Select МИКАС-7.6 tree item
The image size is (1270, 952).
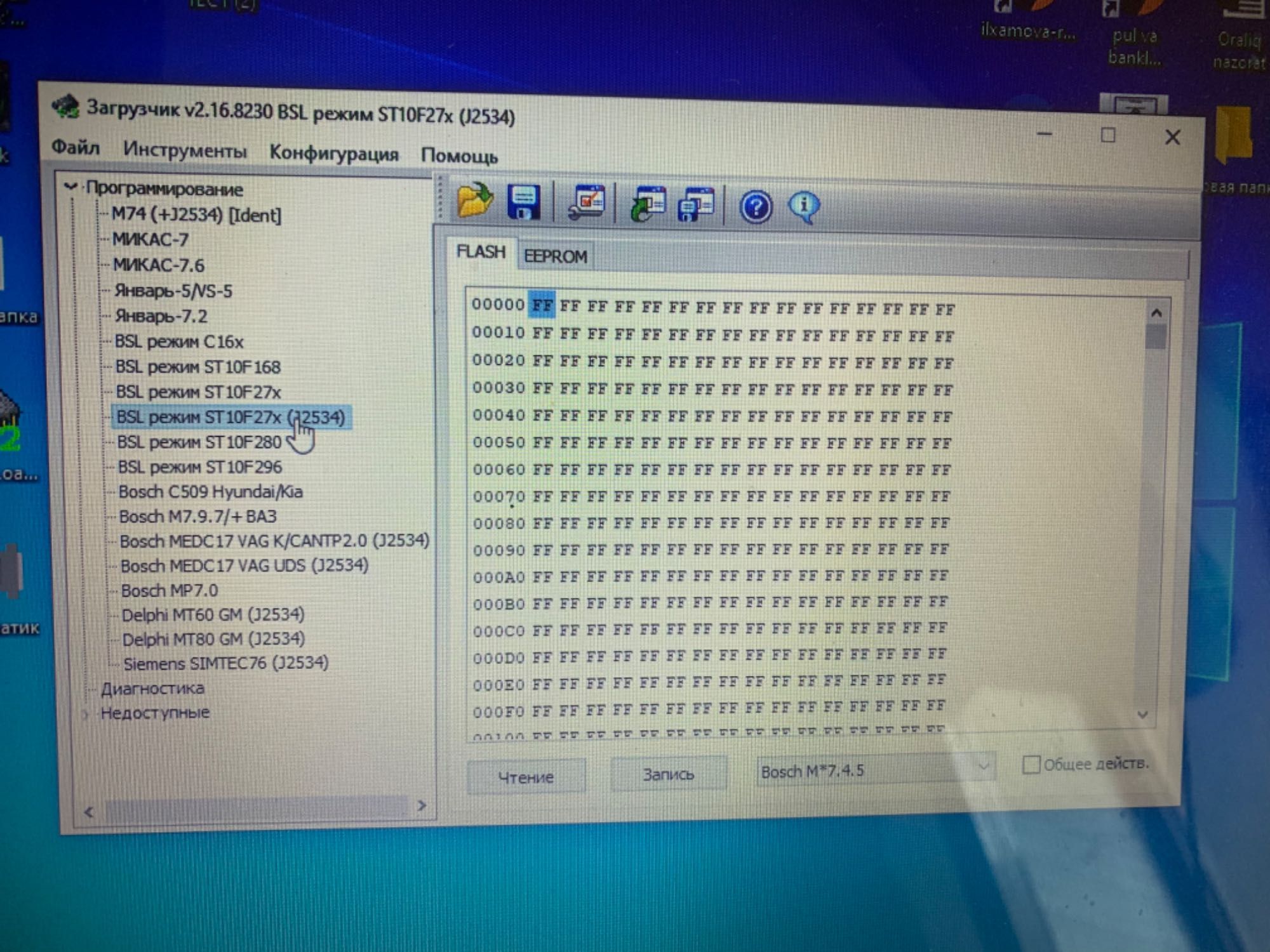pyautogui.click(x=159, y=265)
